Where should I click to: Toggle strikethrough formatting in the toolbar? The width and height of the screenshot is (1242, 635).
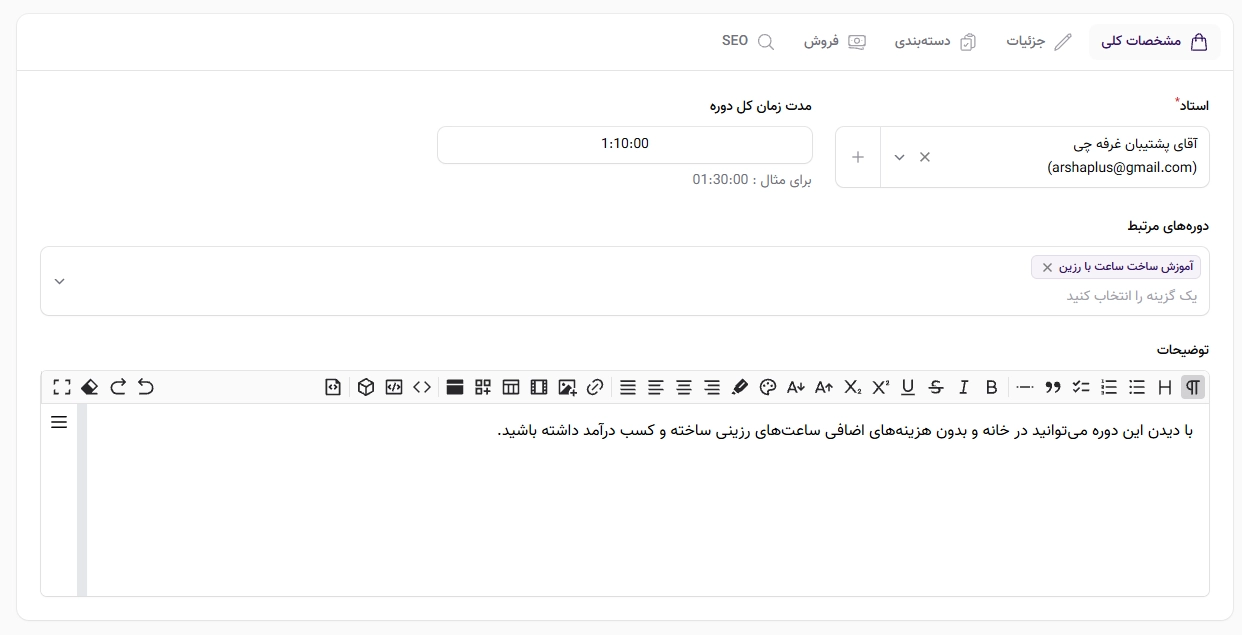pyautogui.click(x=936, y=387)
